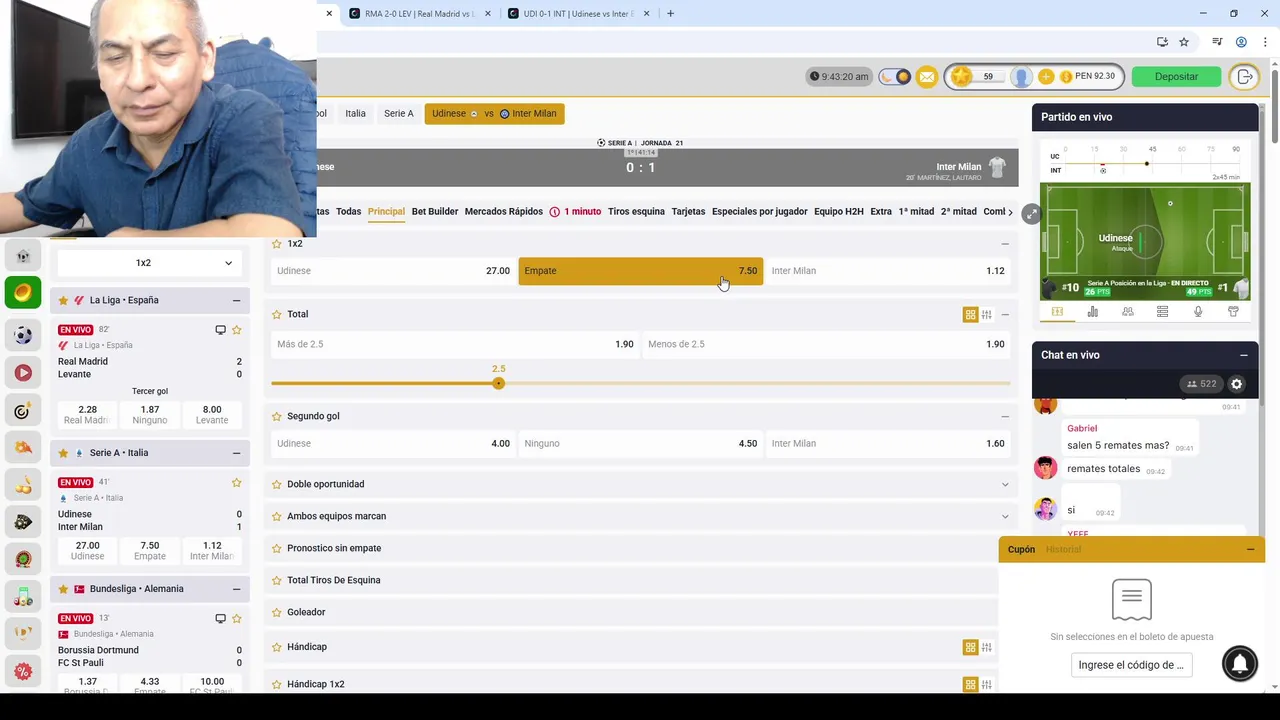Open Total market sliders filter icon

coord(987,315)
